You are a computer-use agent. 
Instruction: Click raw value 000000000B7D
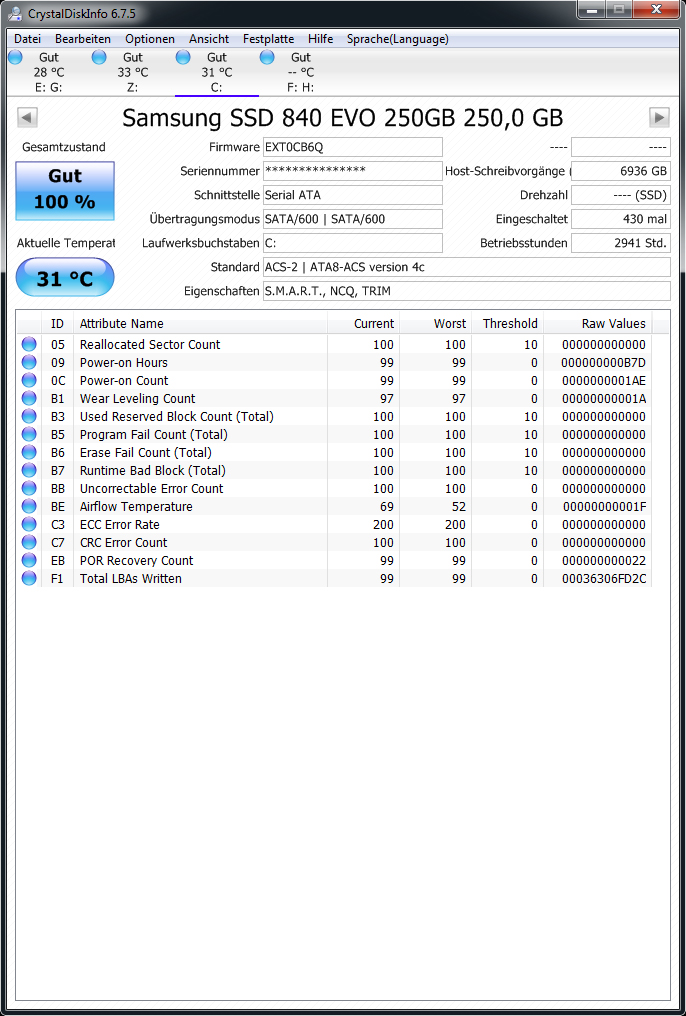pyautogui.click(x=604, y=362)
